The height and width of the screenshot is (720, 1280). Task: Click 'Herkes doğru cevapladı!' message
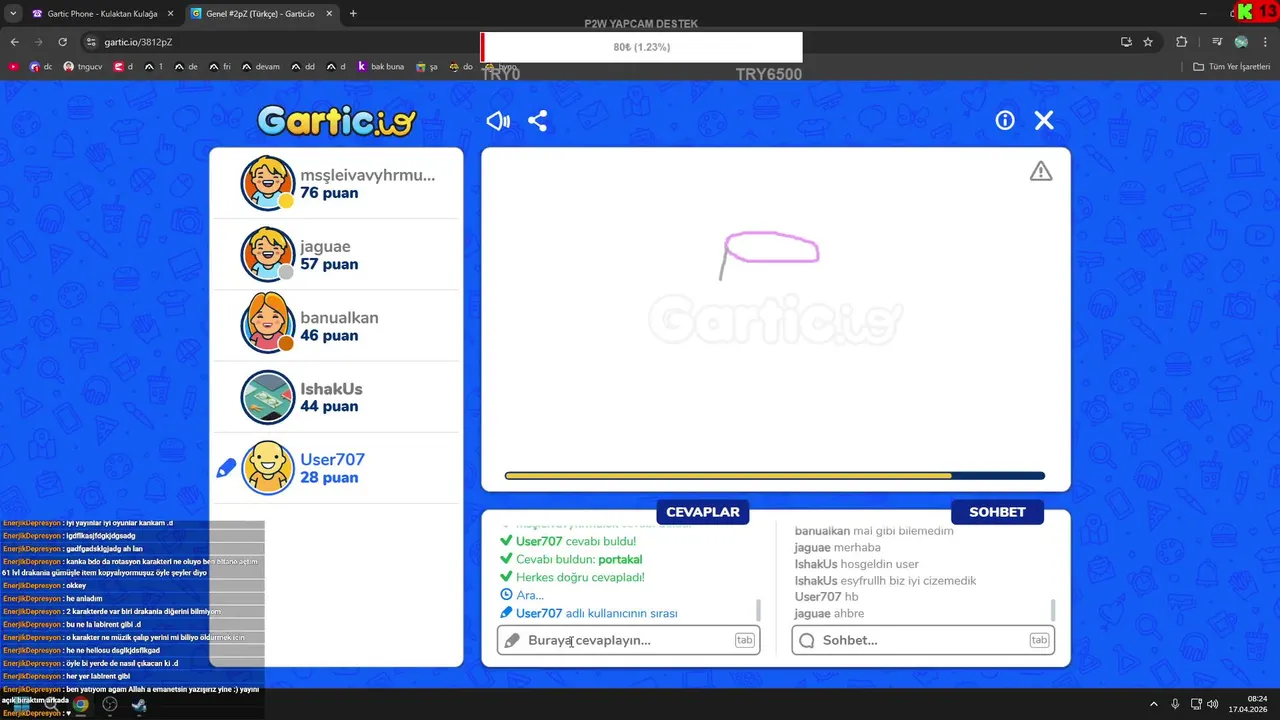coord(580,577)
